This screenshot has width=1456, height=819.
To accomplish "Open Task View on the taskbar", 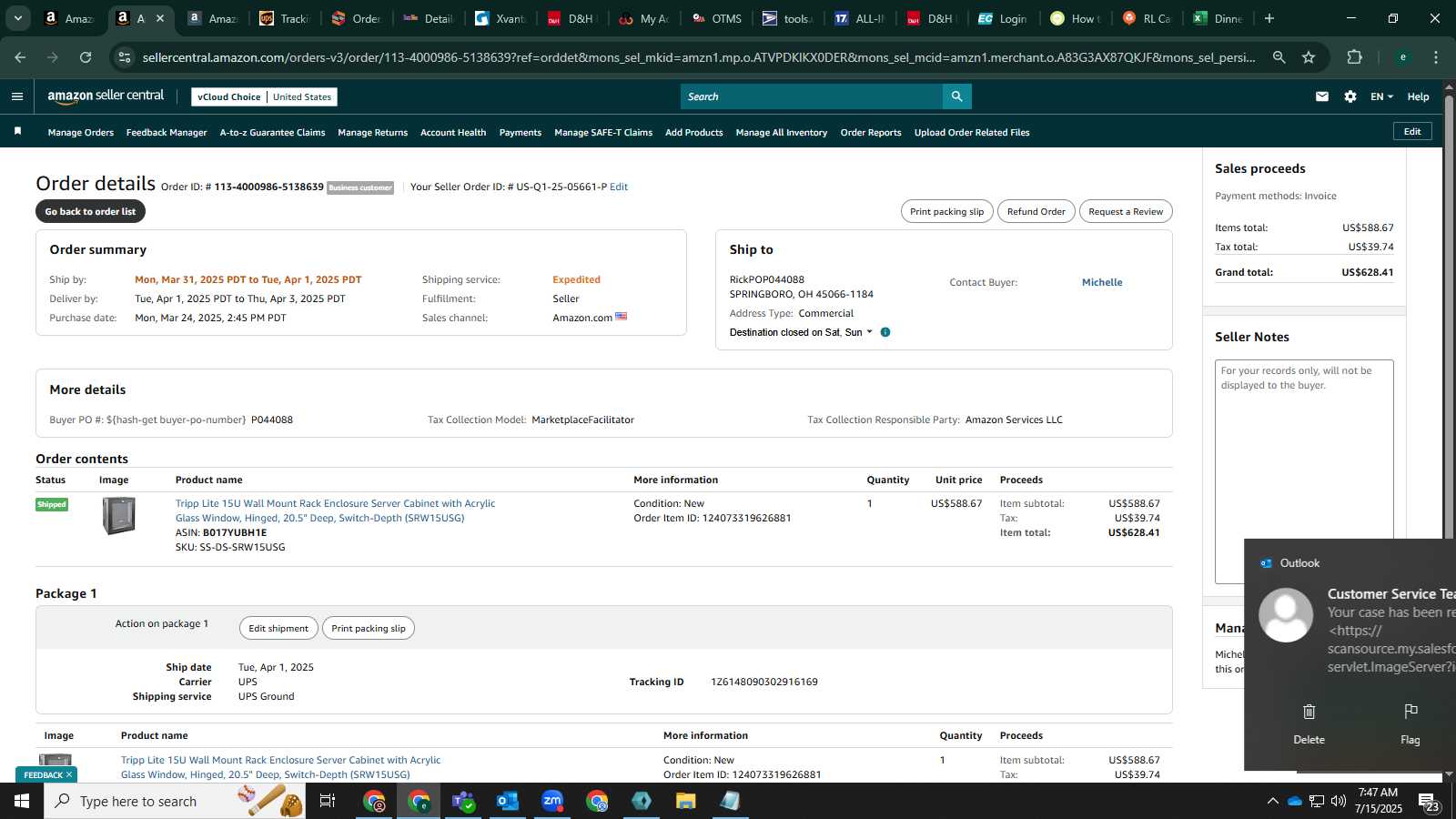I will [328, 801].
